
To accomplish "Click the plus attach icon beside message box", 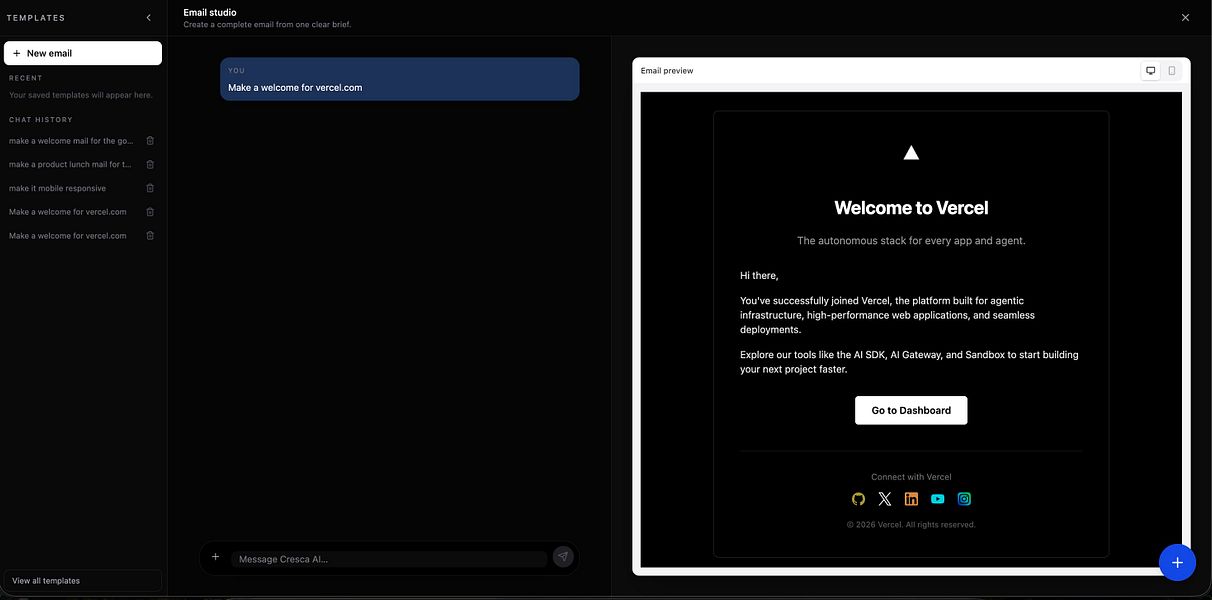I will [x=215, y=557].
